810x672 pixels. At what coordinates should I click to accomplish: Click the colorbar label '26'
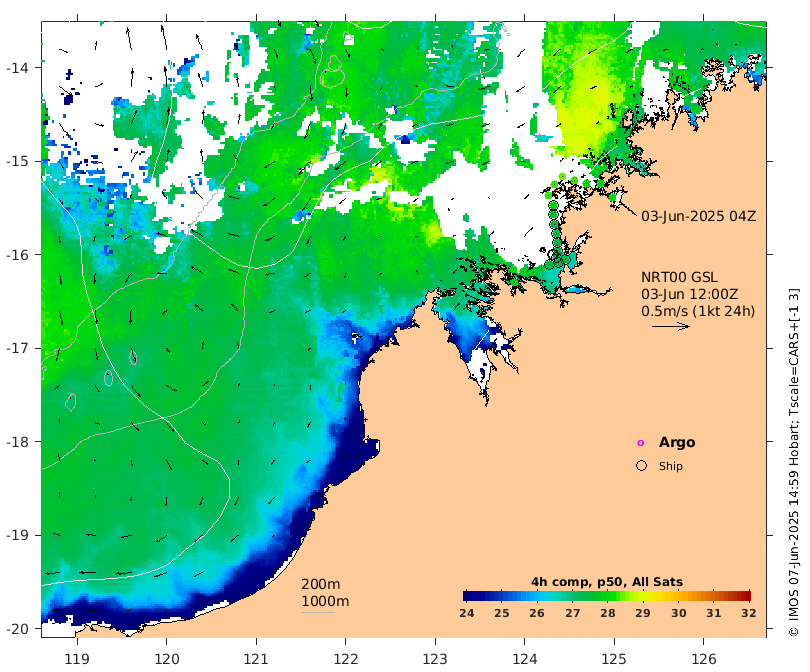click(537, 613)
